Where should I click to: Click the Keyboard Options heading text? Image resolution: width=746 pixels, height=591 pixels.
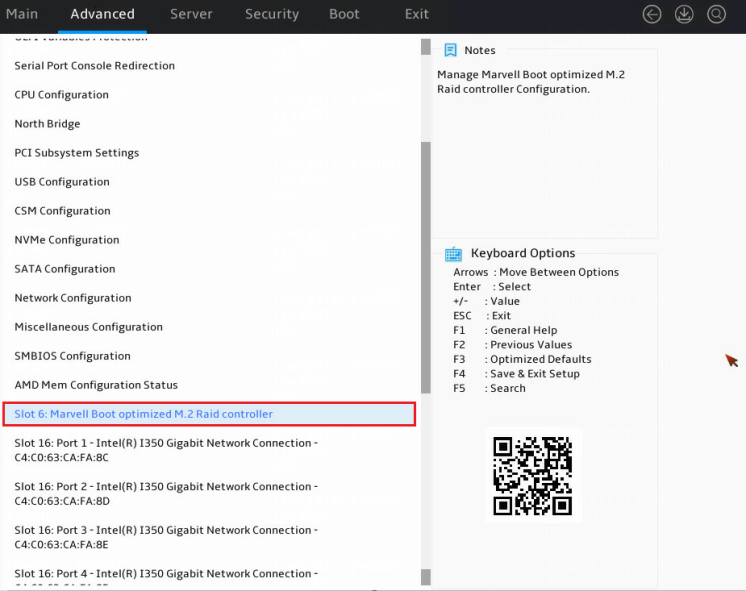click(523, 253)
